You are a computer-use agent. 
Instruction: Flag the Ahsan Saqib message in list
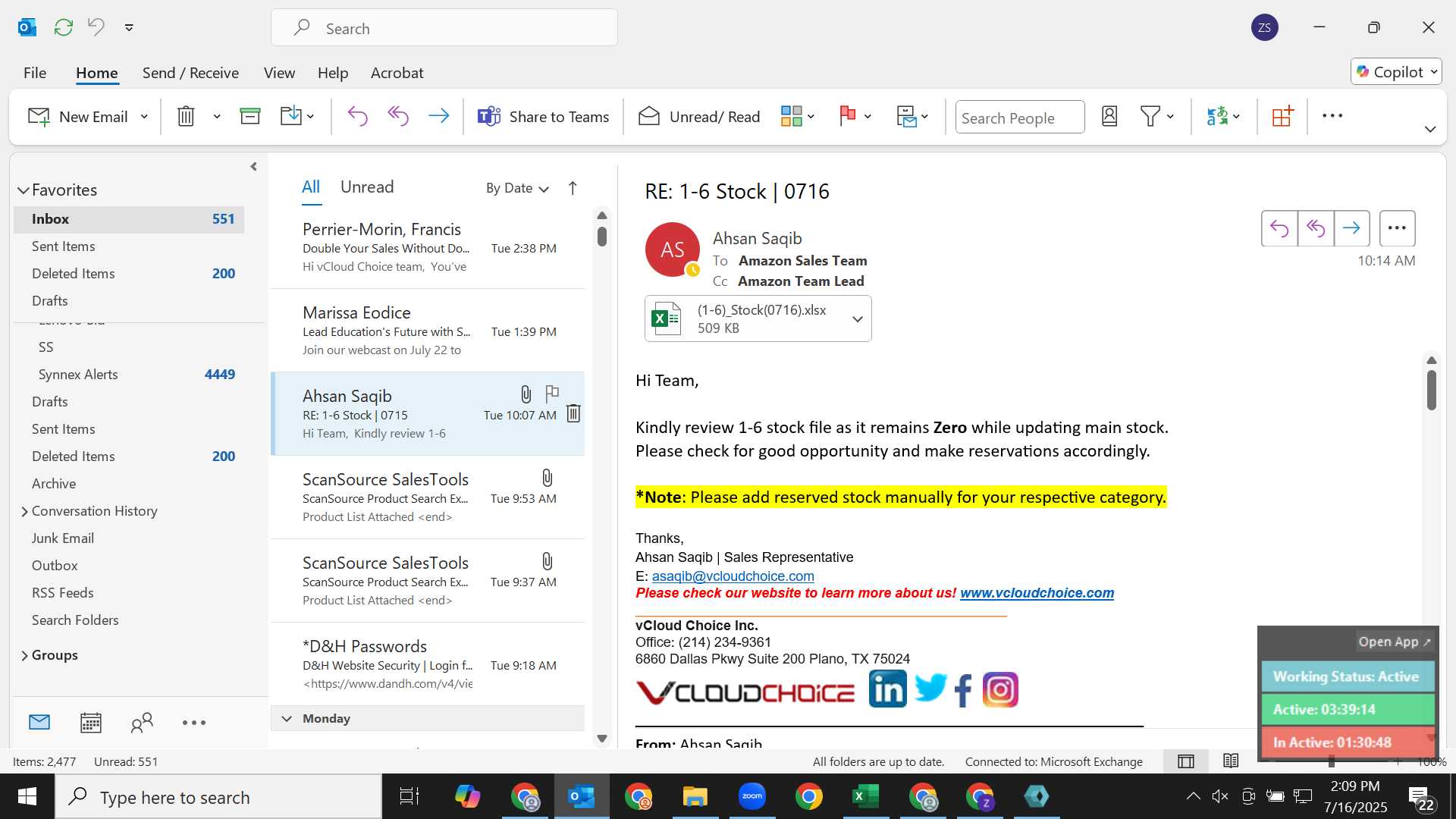pos(552,394)
